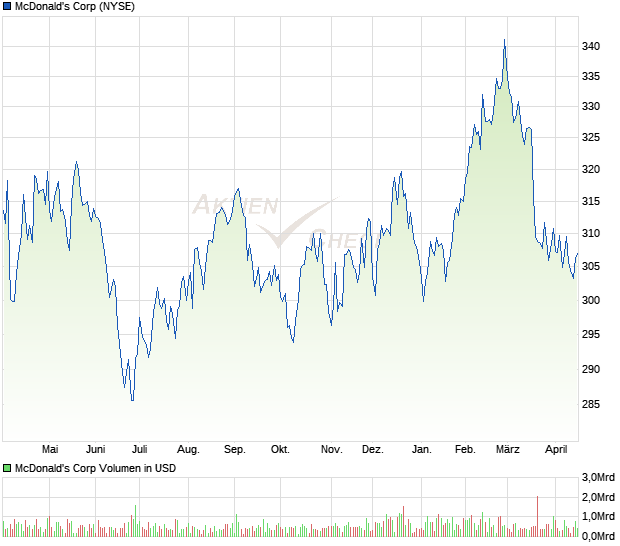Select the 'Juli' month label on x-axis

pos(140,450)
